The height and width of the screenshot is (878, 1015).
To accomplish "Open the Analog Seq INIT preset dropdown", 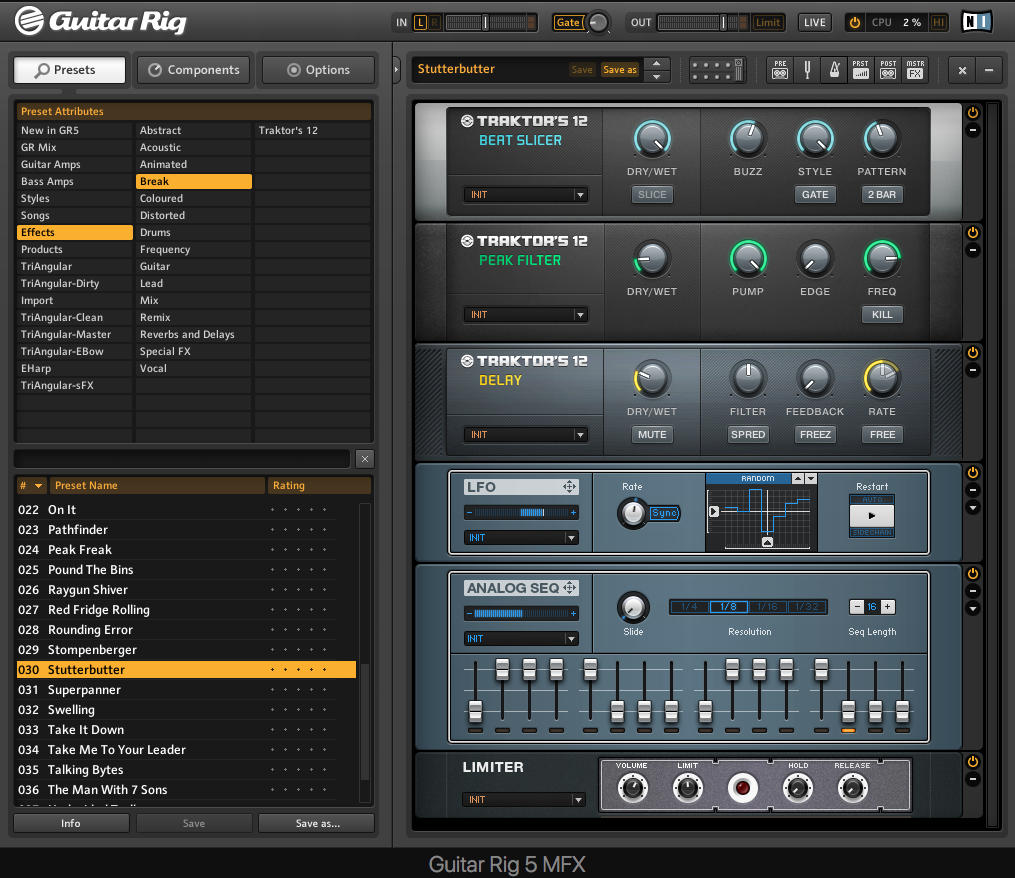I will (x=521, y=638).
